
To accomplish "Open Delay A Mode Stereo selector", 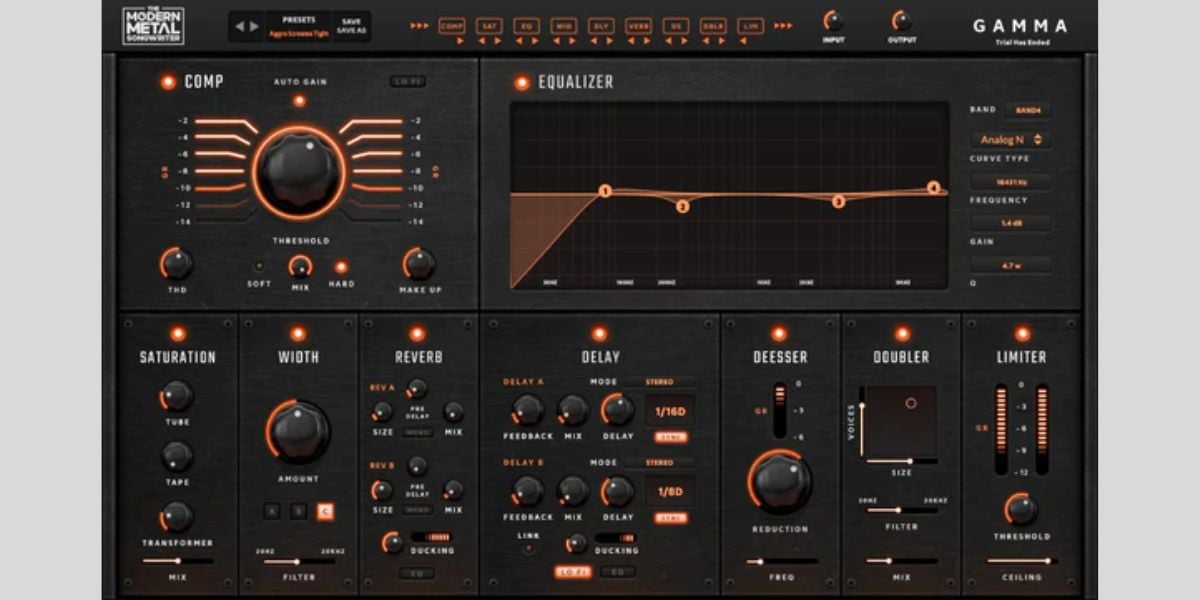I will click(660, 381).
